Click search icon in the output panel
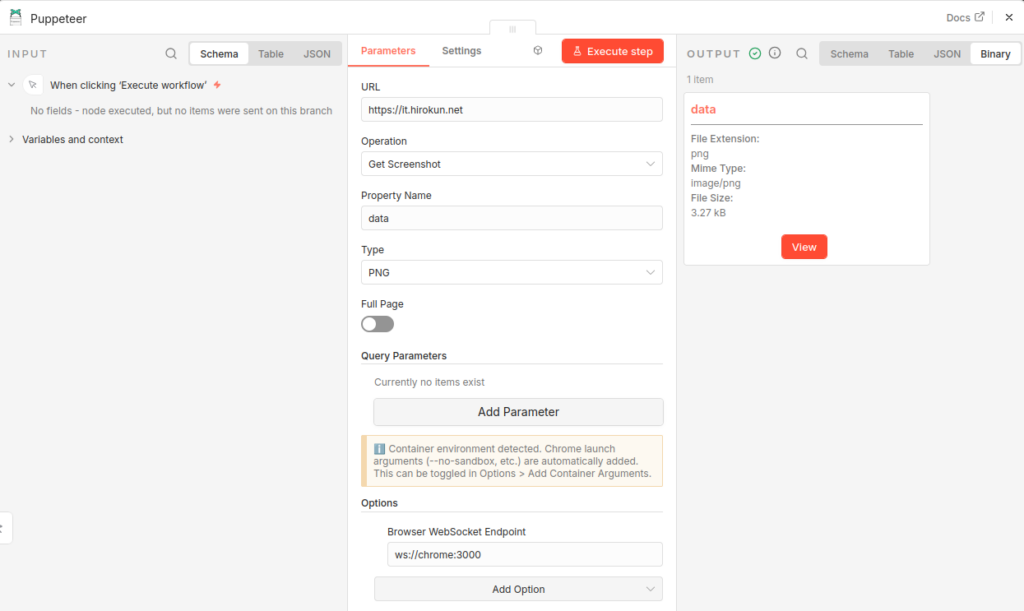The height and width of the screenshot is (611, 1024). (x=802, y=54)
